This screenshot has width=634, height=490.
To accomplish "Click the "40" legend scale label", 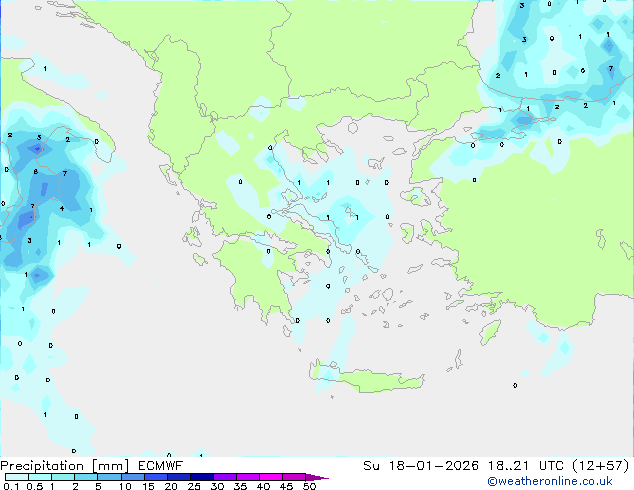I will [263, 486].
